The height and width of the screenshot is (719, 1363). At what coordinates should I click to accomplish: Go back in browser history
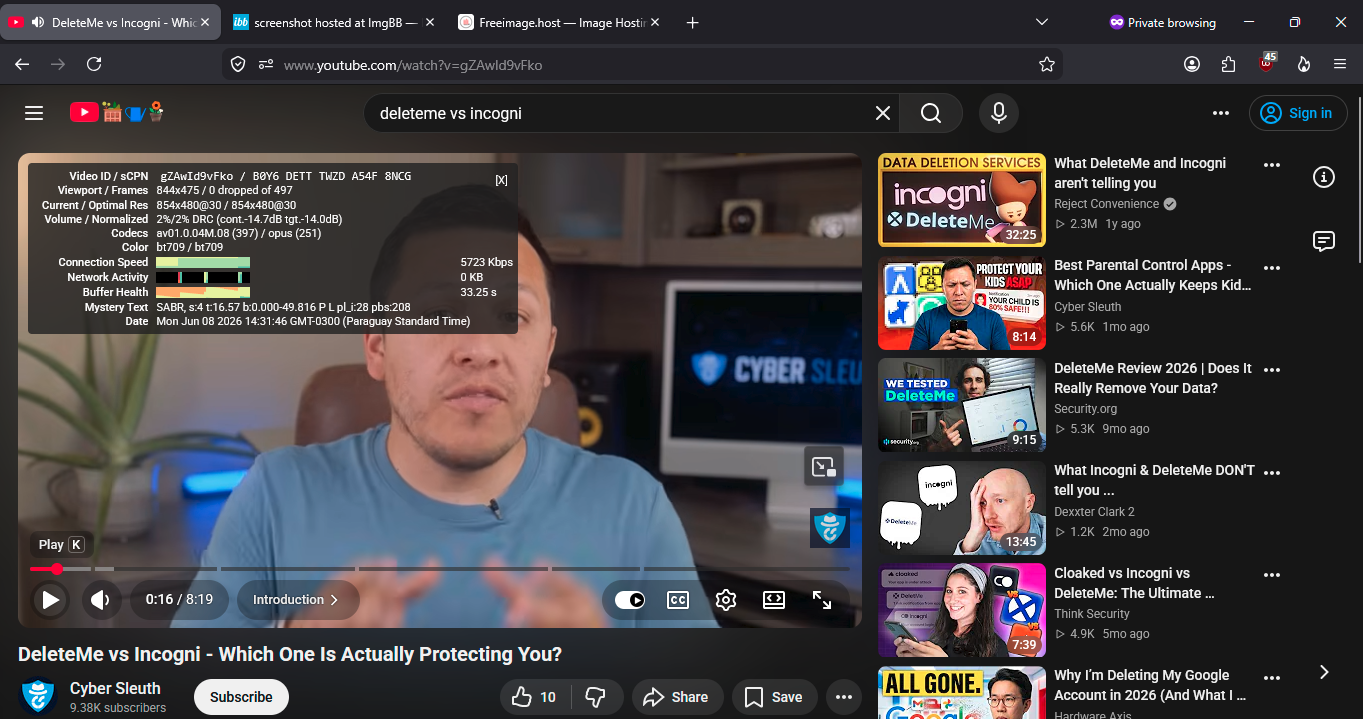pyautogui.click(x=22, y=64)
